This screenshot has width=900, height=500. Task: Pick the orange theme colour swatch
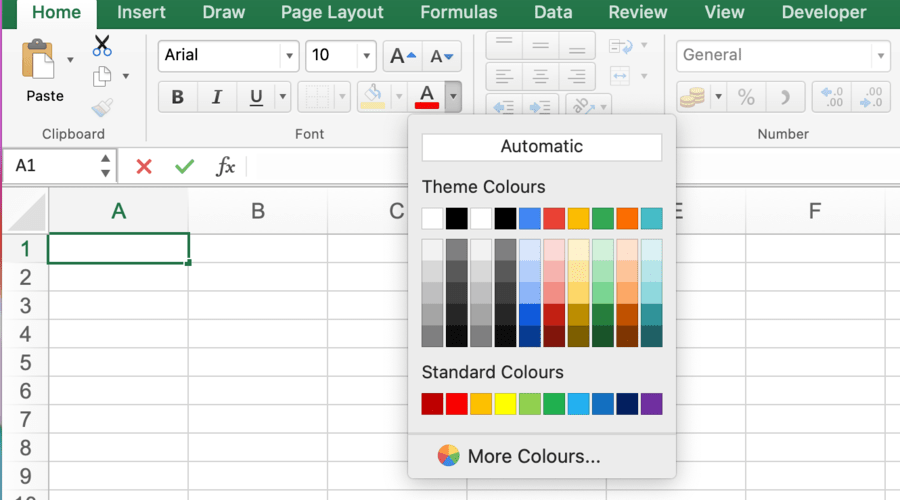pyautogui.click(x=627, y=219)
